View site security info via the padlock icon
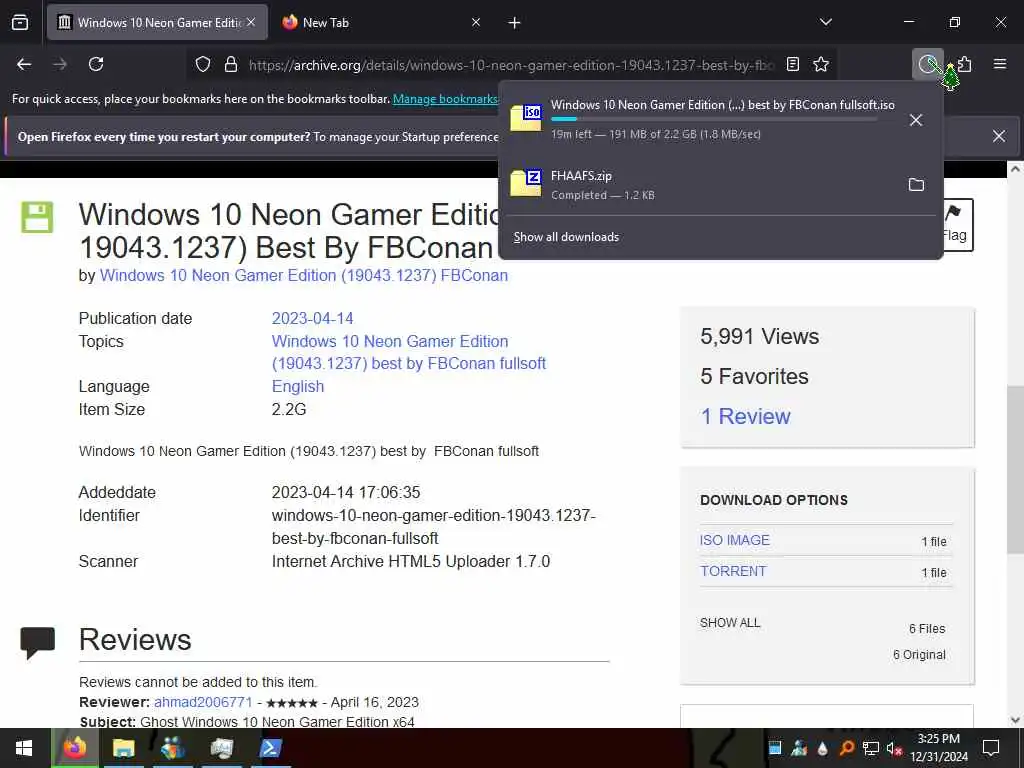Image resolution: width=1024 pixels, height=768 pixels. 231,64
